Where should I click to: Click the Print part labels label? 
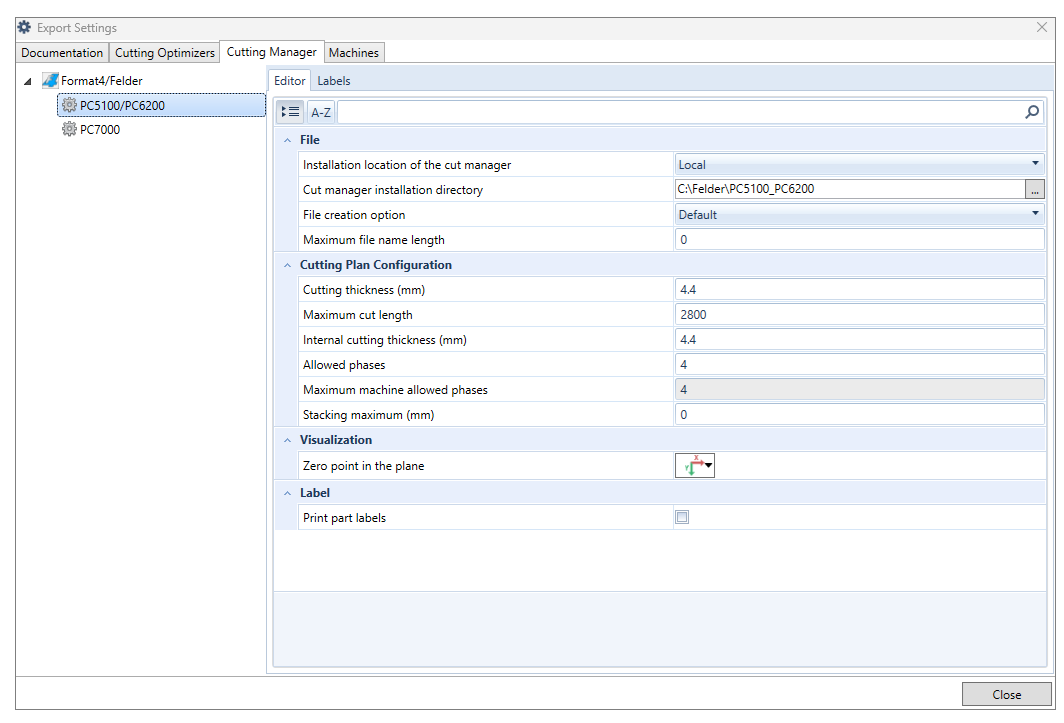(x=344, y=517)
